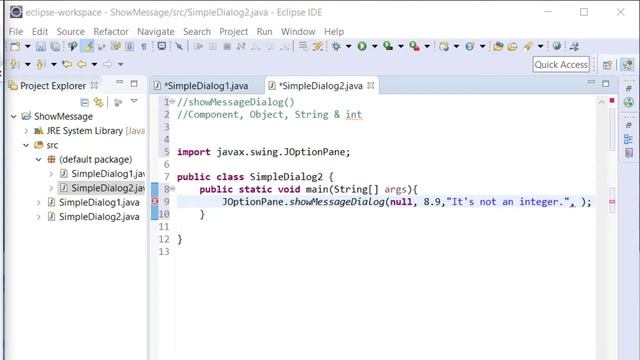Expand the JRE System Library node
640x360 pixels.
[x=26, y=131]
